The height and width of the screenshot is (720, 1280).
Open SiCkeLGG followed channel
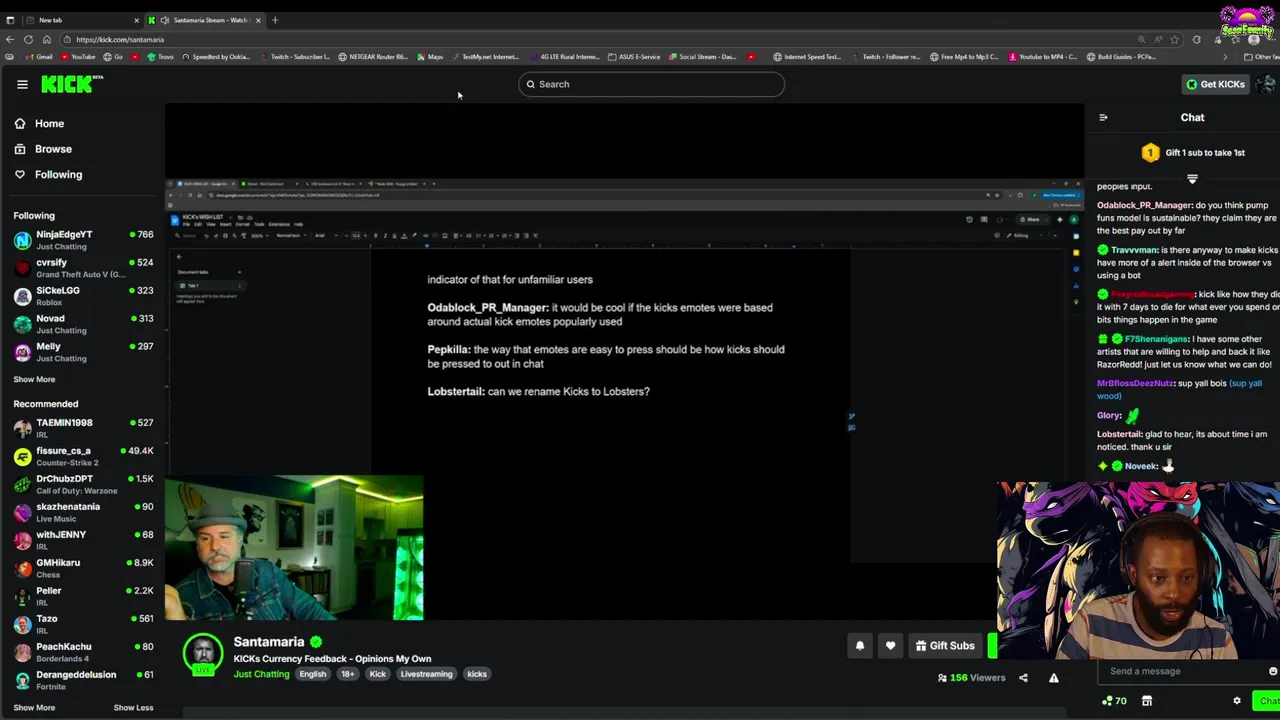coord(83,296)
